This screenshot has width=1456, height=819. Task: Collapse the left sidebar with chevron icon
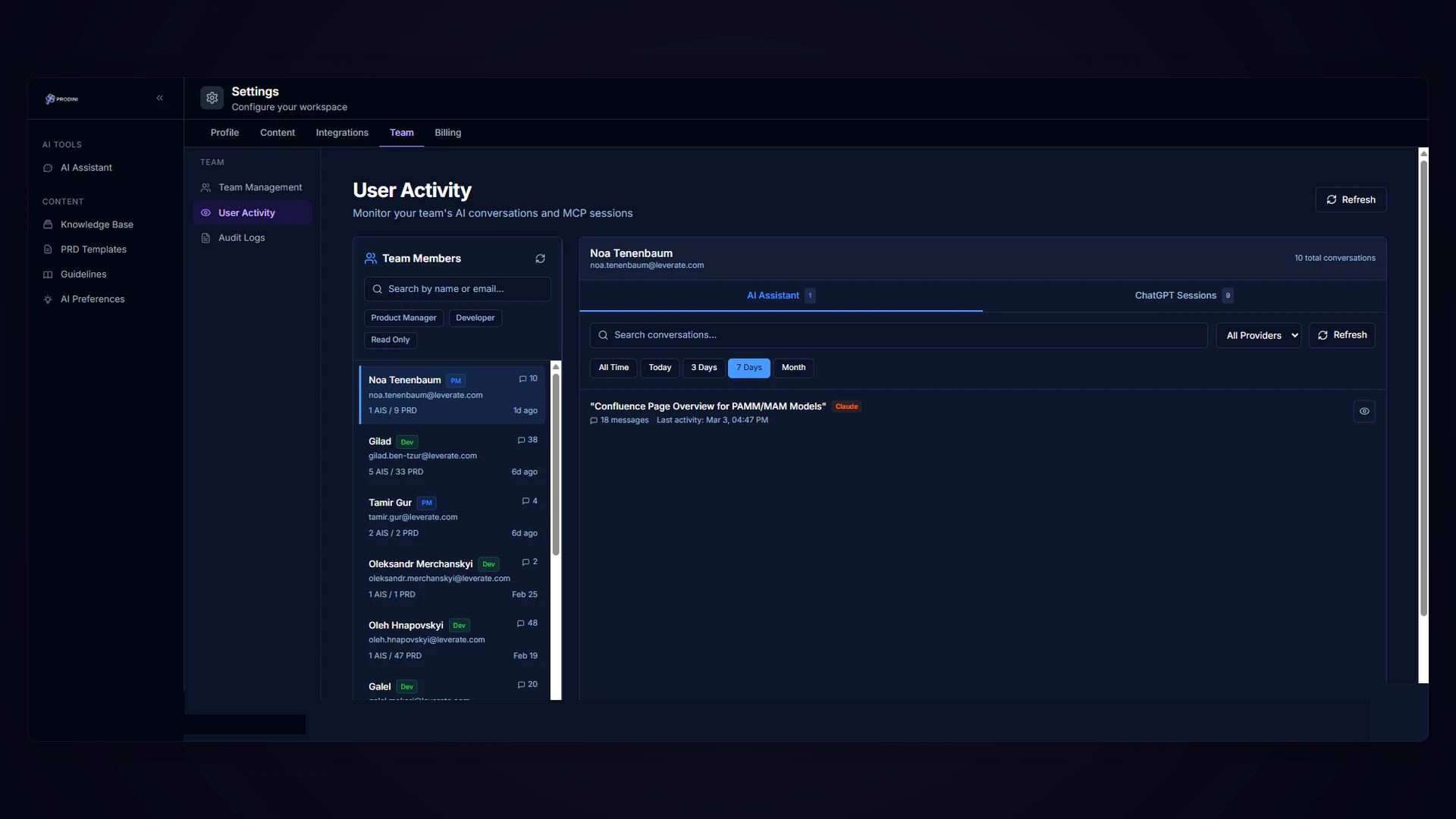coord(160,98)
